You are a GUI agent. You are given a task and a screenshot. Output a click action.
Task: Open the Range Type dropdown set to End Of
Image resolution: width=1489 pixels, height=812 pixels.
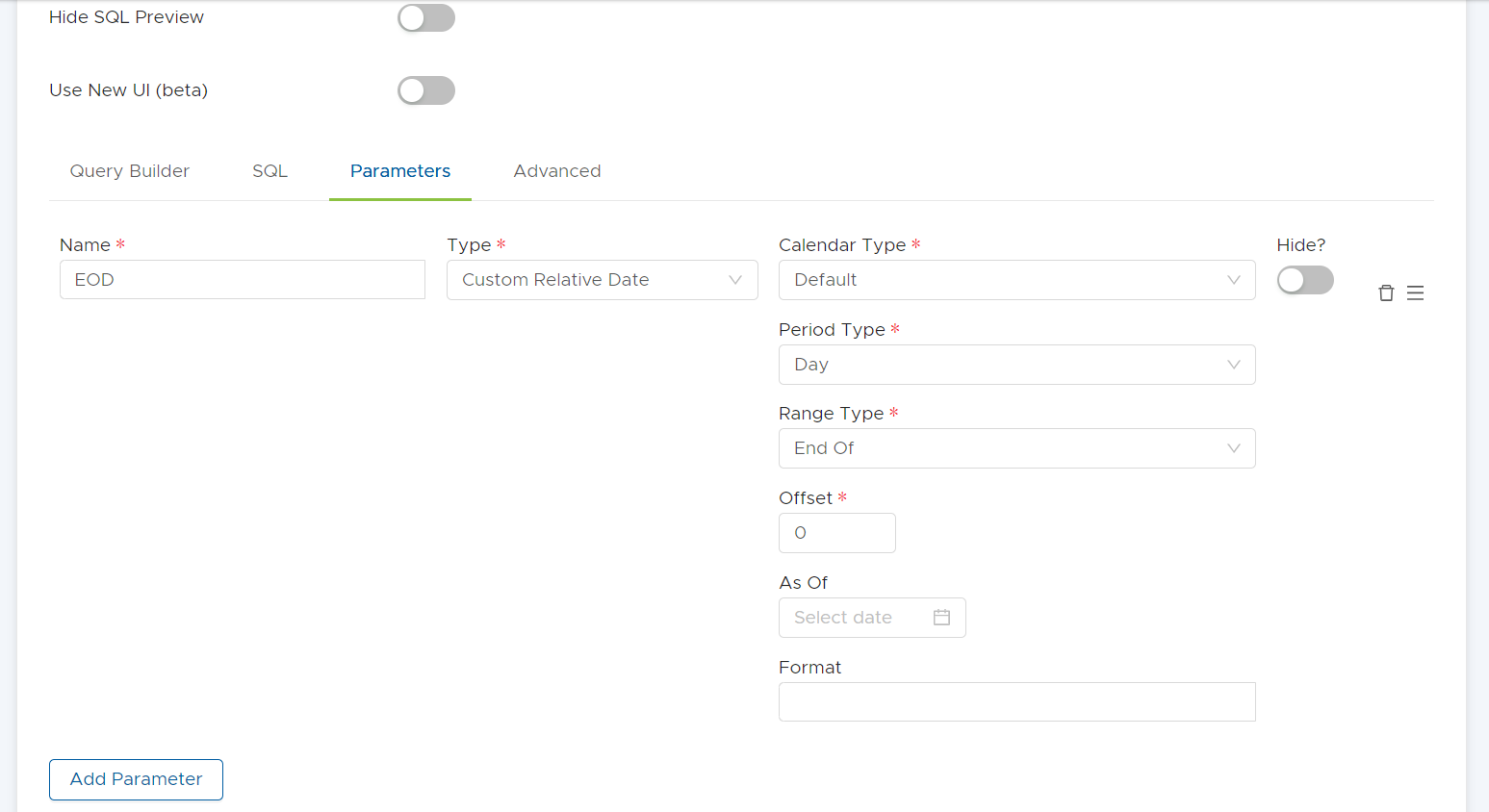click(x=1017, y=448)
